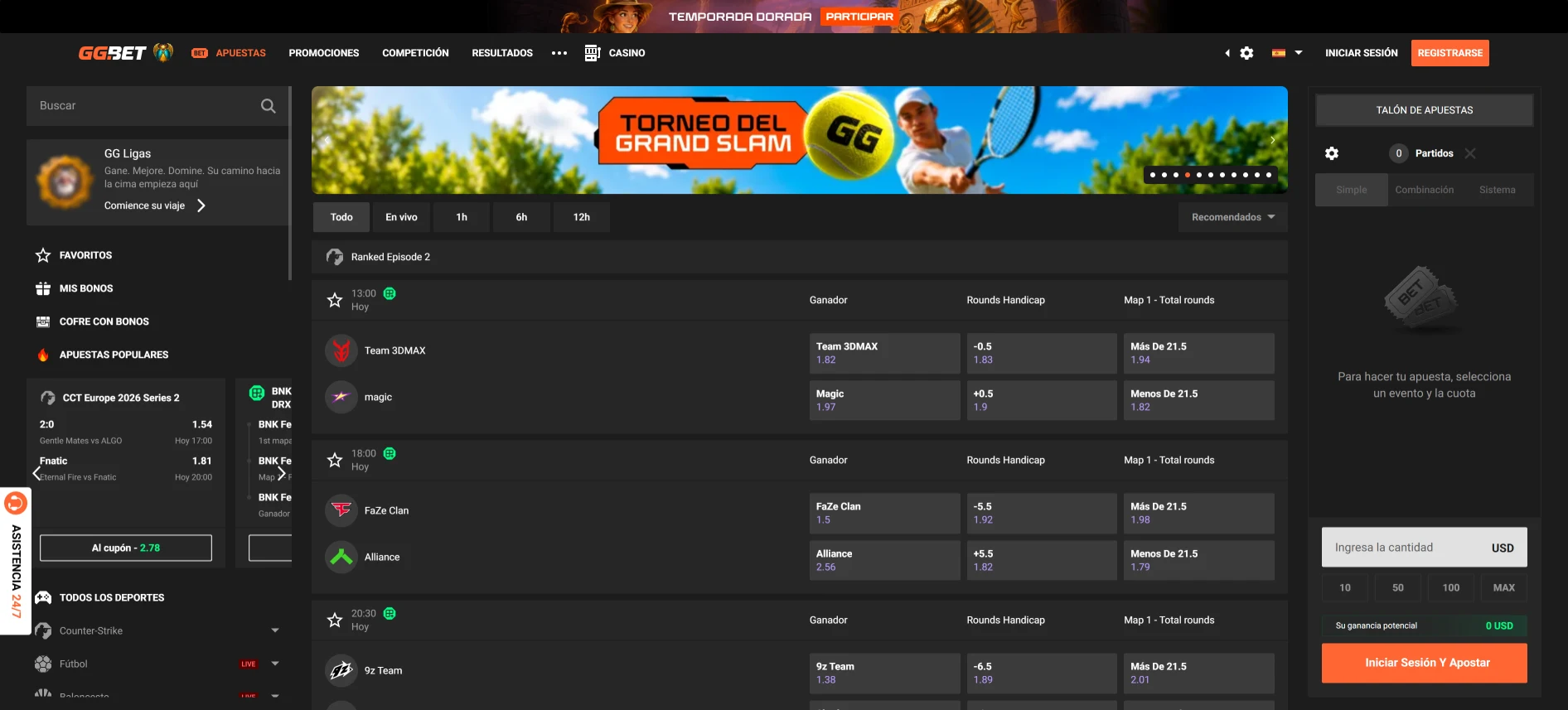Click the Casino slot machine icon
The width and height of the screenshot is (1568, 710).
point(592,53)
